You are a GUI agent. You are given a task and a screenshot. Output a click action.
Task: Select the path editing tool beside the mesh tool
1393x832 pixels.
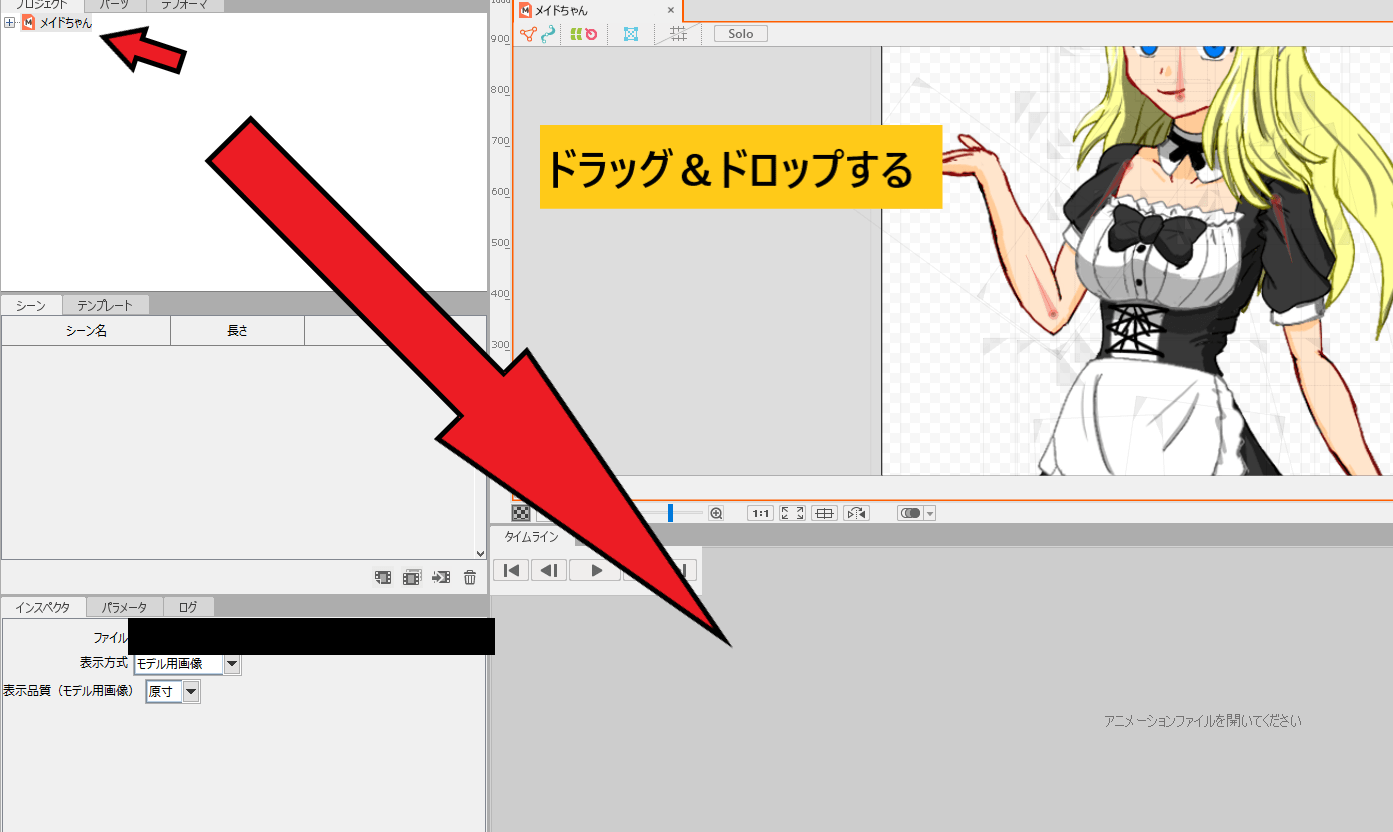(x=547, y=33)
